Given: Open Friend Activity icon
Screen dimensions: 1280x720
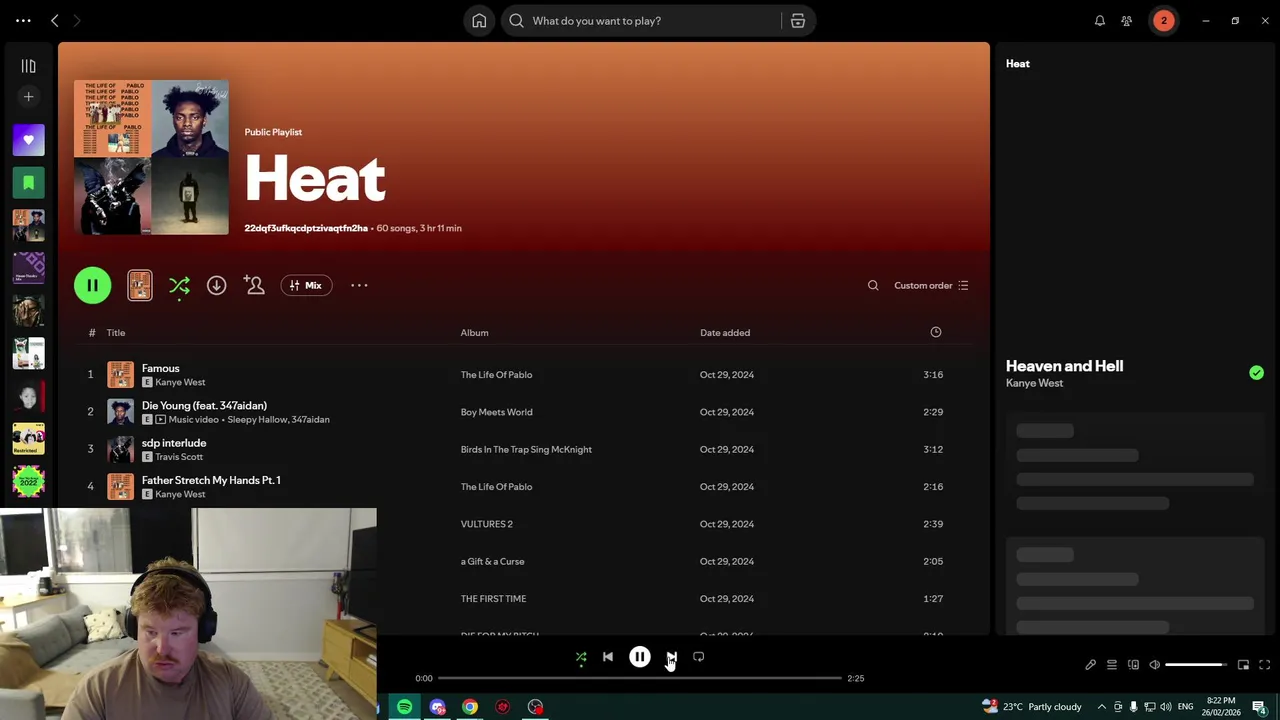Looking at the screenshot, I should click(x=1127, y=21).
